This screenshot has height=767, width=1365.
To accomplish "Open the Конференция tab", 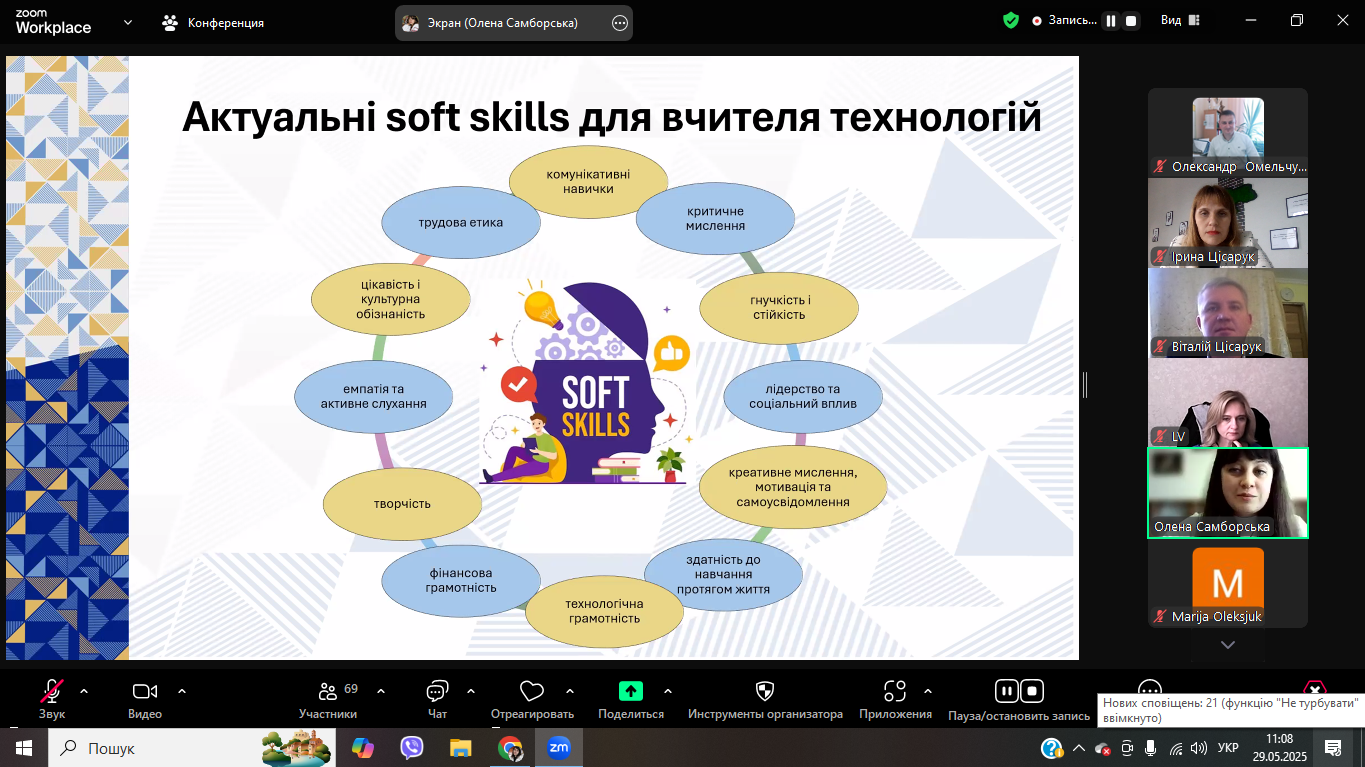I will click(213, 22).
